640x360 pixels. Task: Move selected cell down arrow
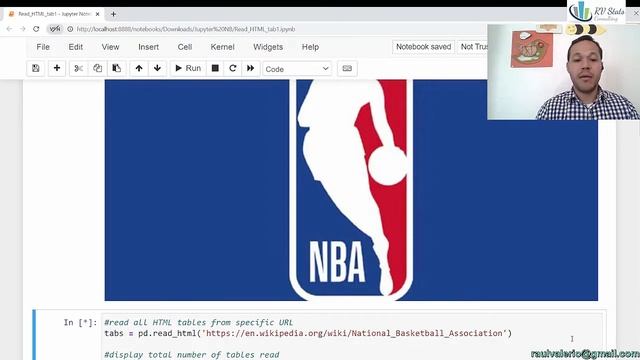click(x=157, y=68)
